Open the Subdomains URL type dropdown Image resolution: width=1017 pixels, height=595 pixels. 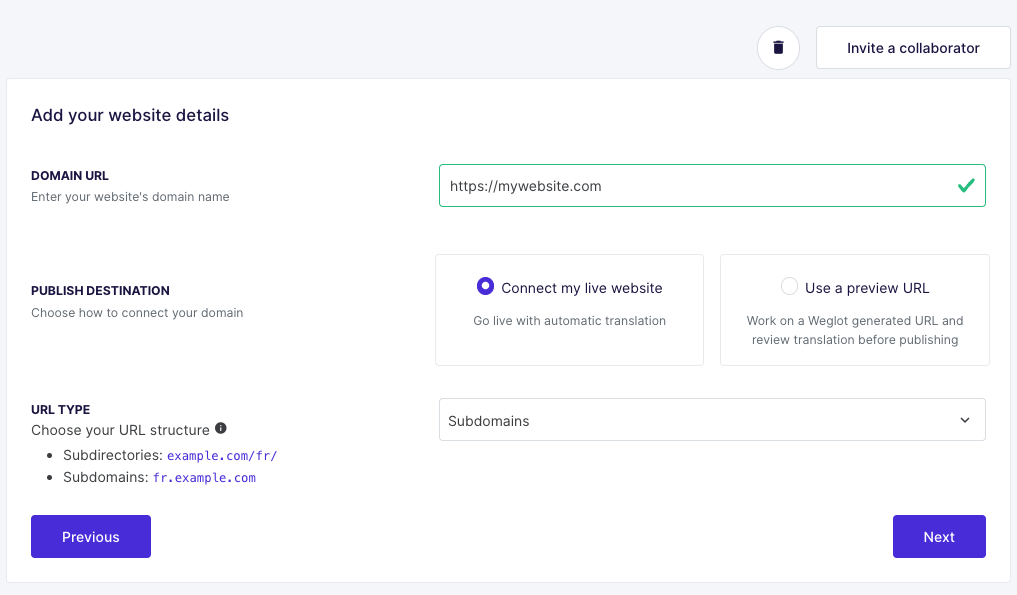click(712, 420)
